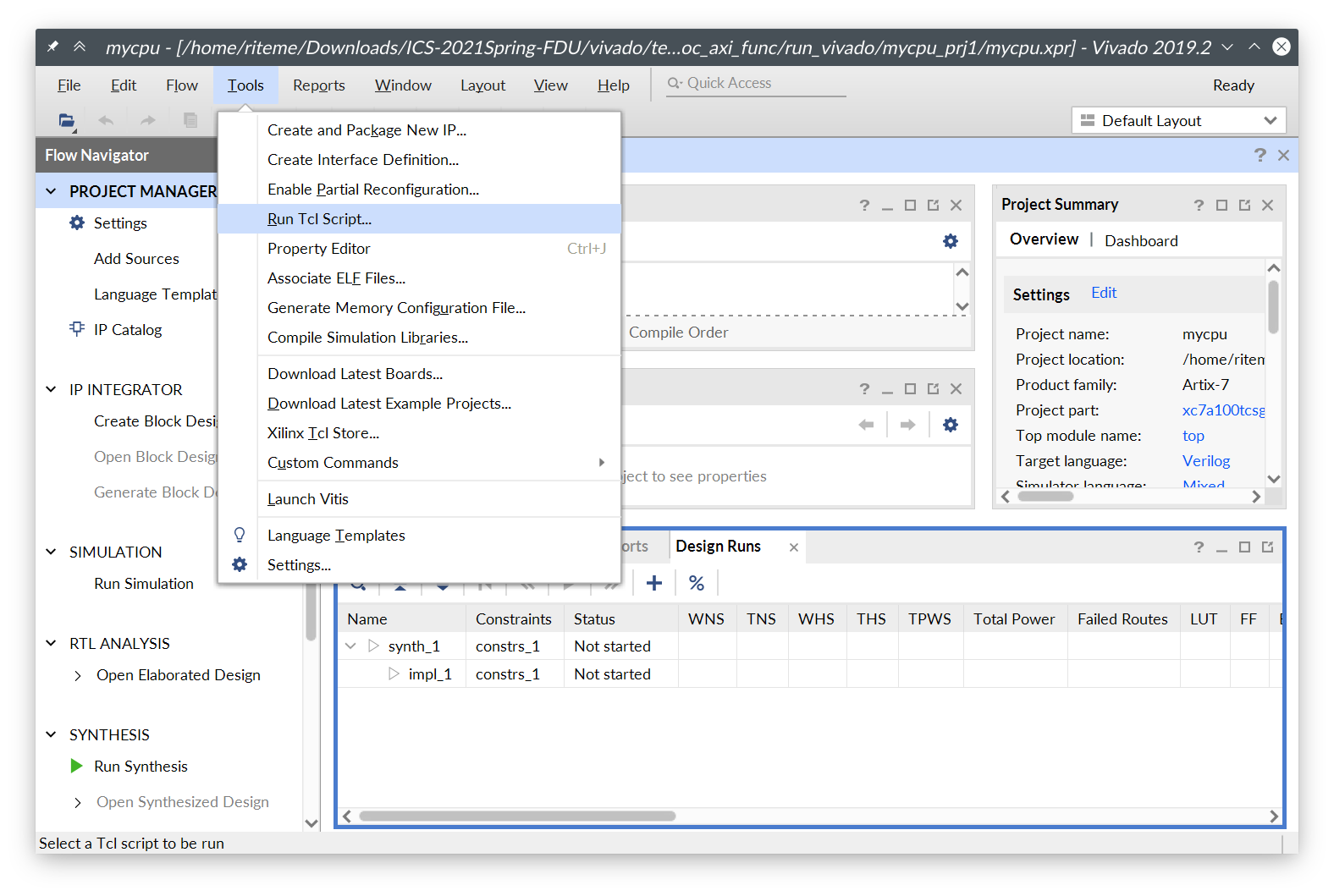This screenshot has height=896, width=1334.
Task: Click Run Simulation in Flow Navigator
Action: 144,583
